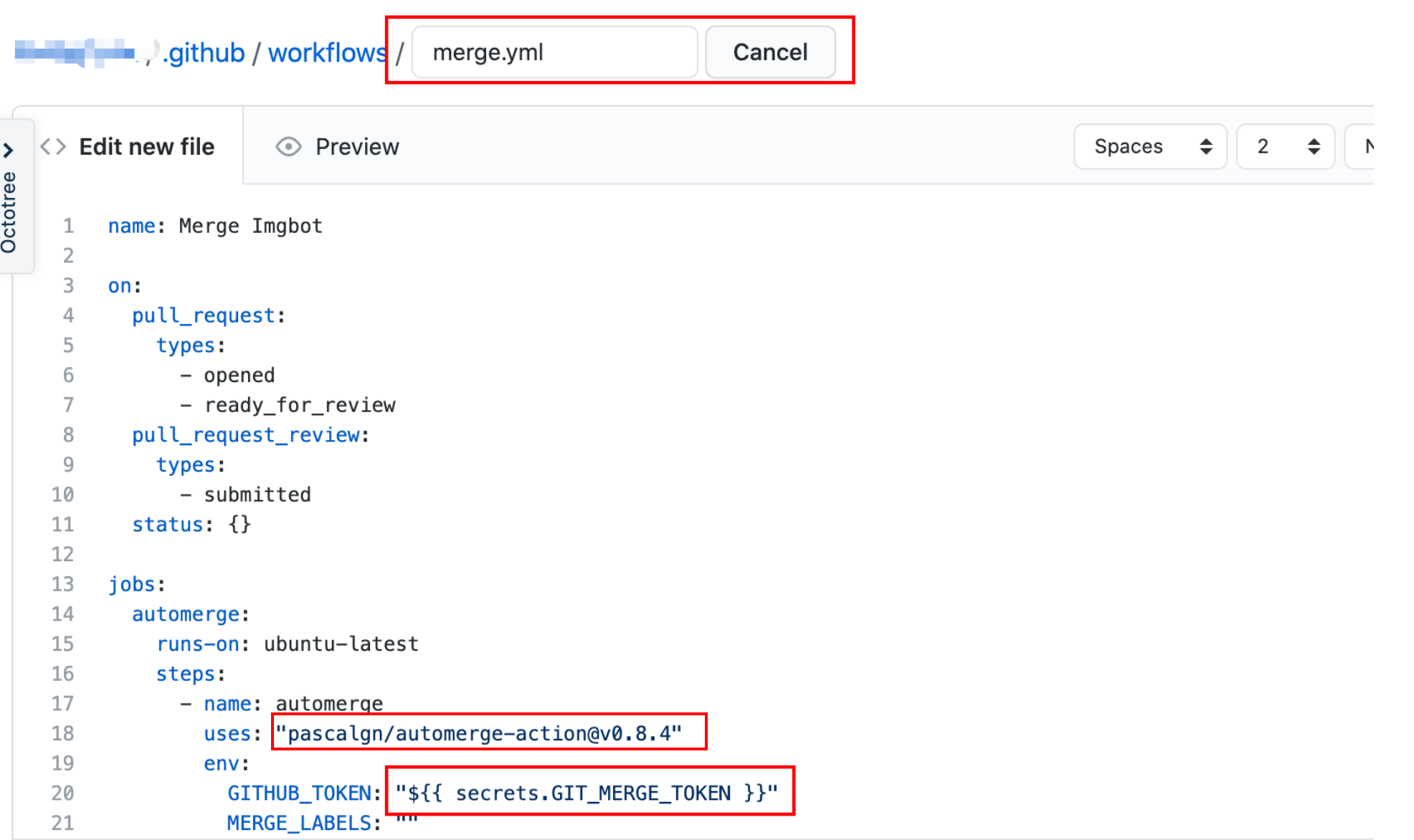Click the code brackets icon beside Edit new file

(53, 147)
